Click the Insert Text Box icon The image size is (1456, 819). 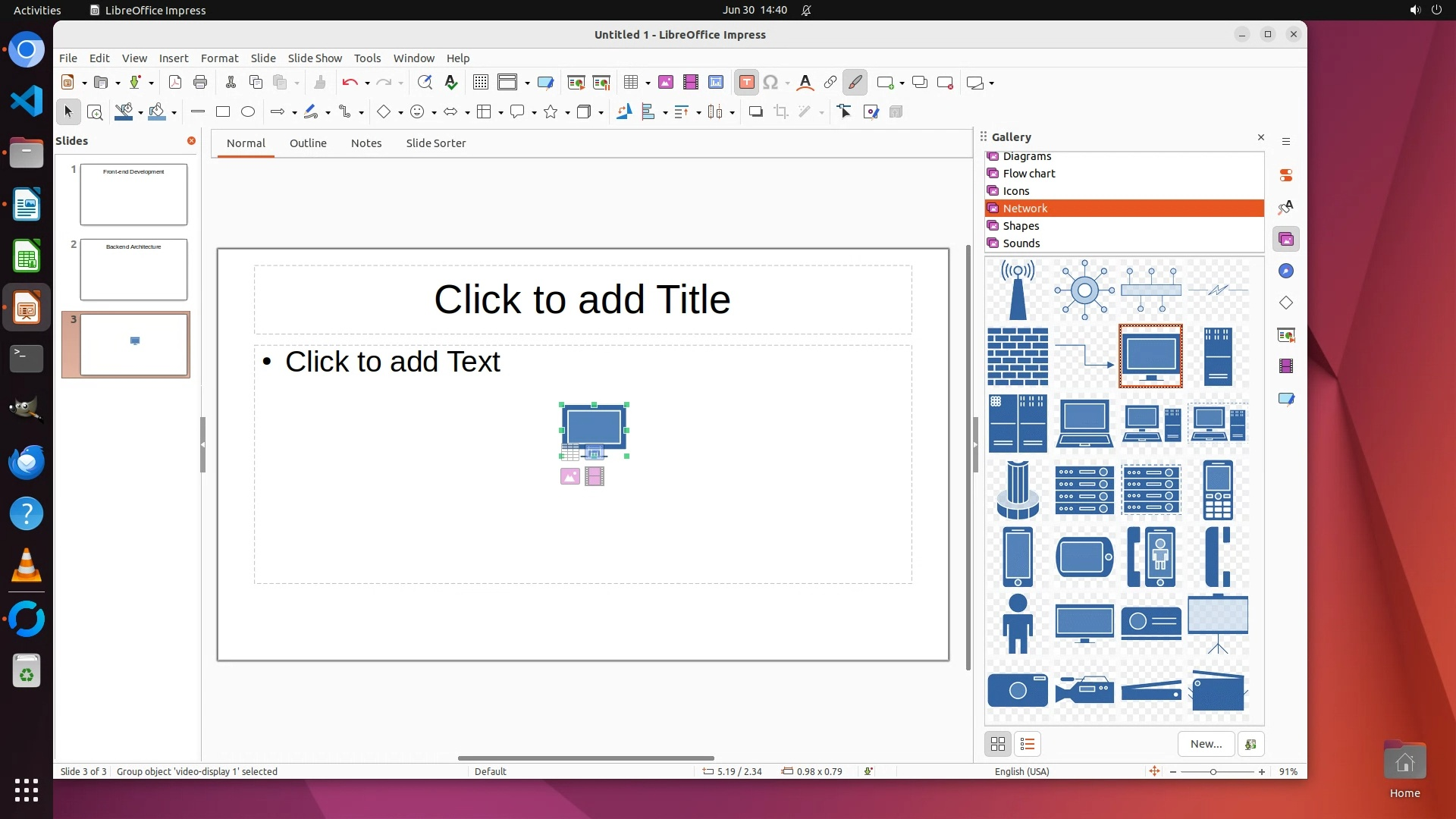746,83
